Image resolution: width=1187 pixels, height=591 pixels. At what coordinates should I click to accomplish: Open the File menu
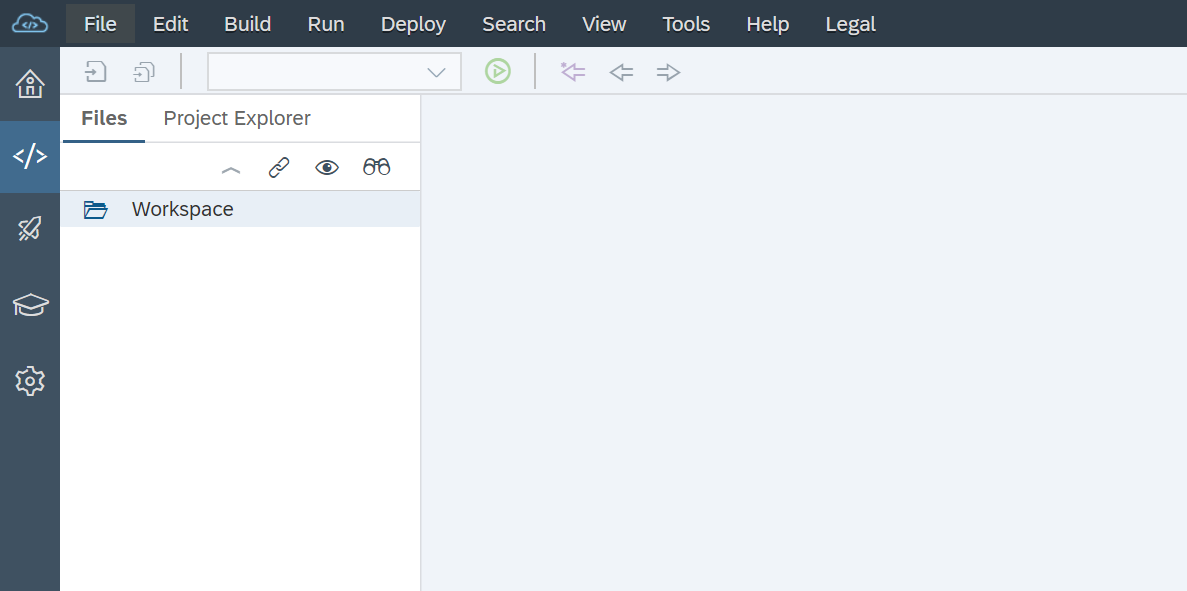point(101,24)
